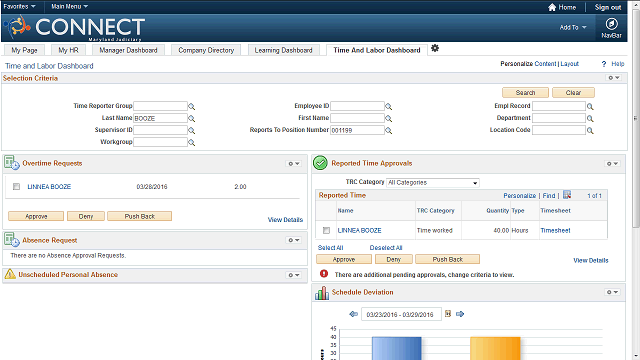640x360 pixels.
Task: Open Absence Request pagelet options menu
Action: [x=294, y=240]
